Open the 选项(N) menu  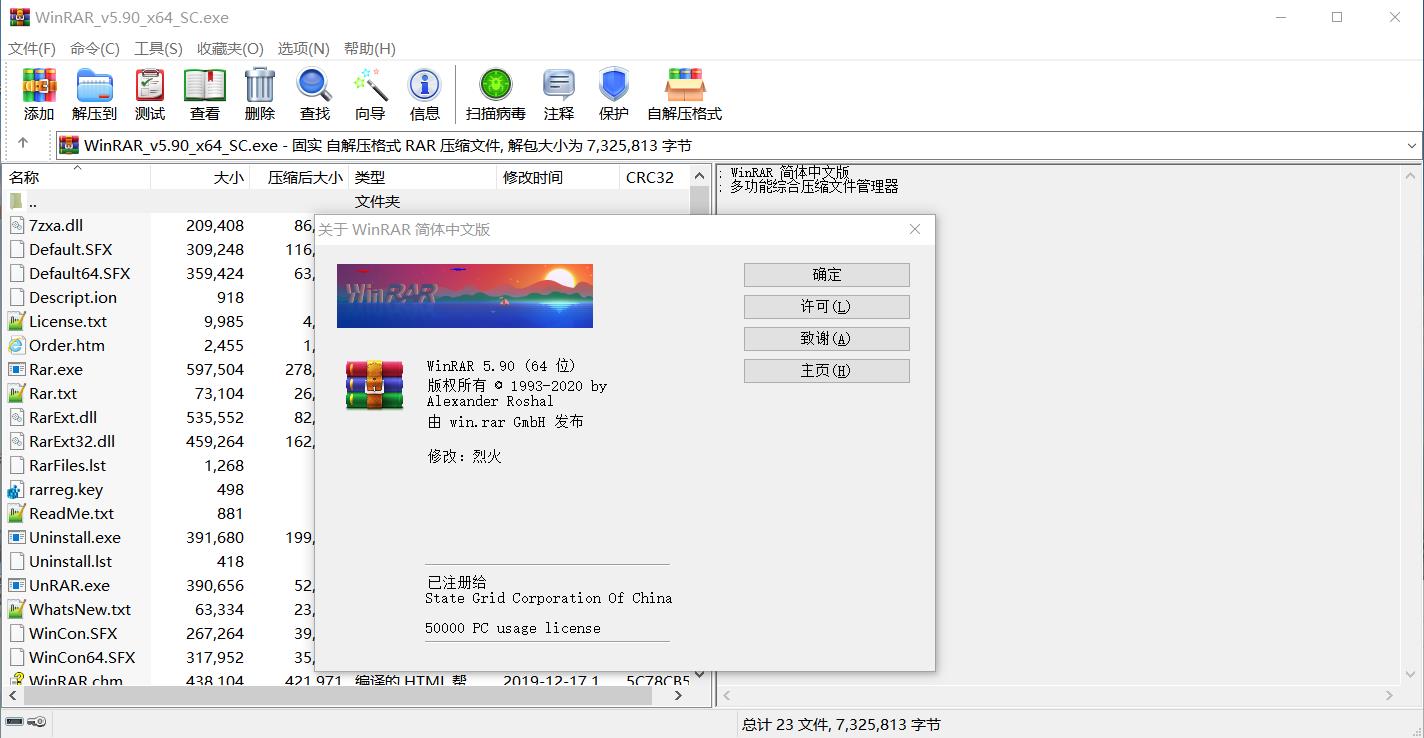click(x=303, y=48)
